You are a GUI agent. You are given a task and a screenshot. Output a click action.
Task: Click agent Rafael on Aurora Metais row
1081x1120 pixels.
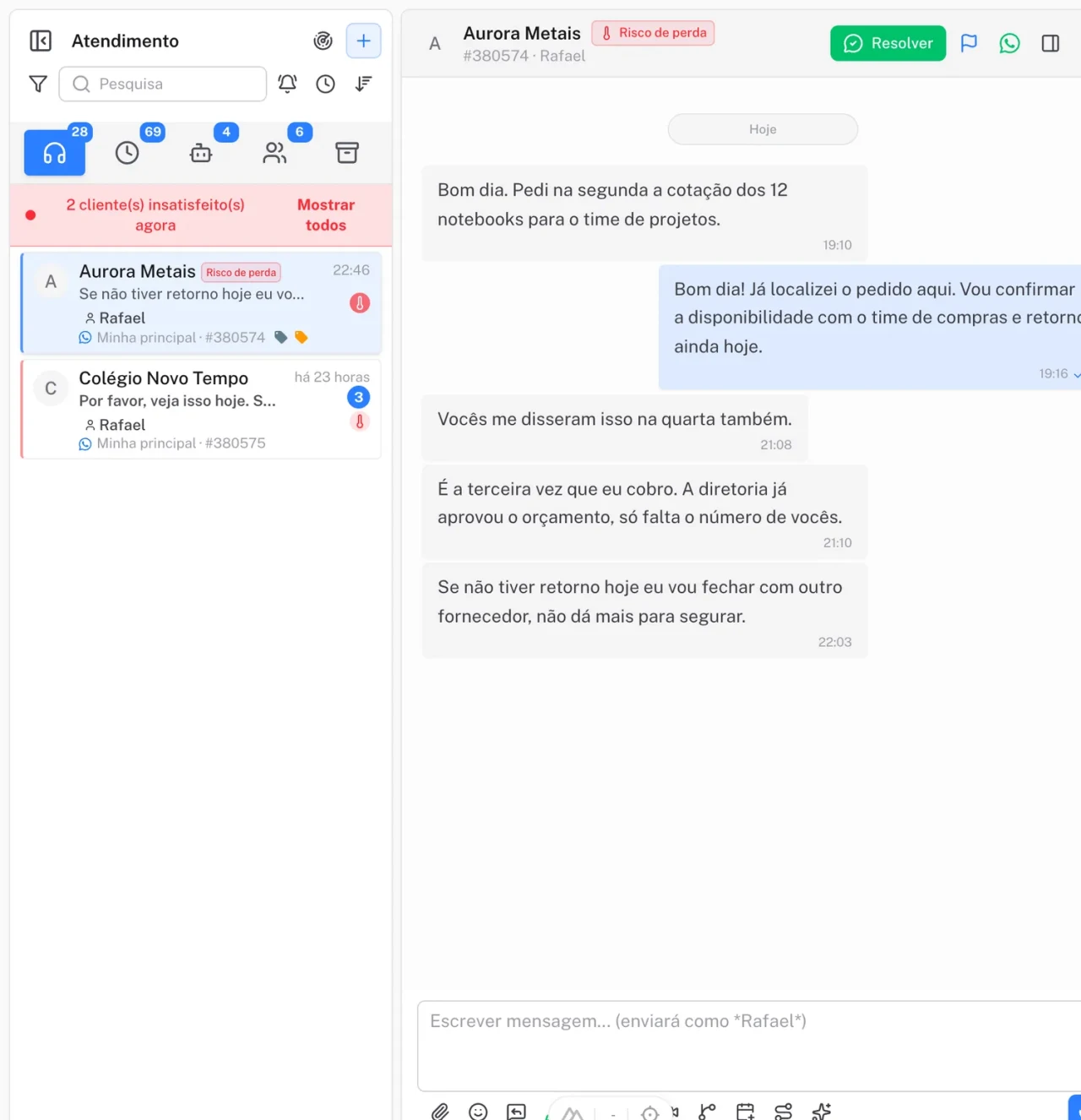(116, 318)
